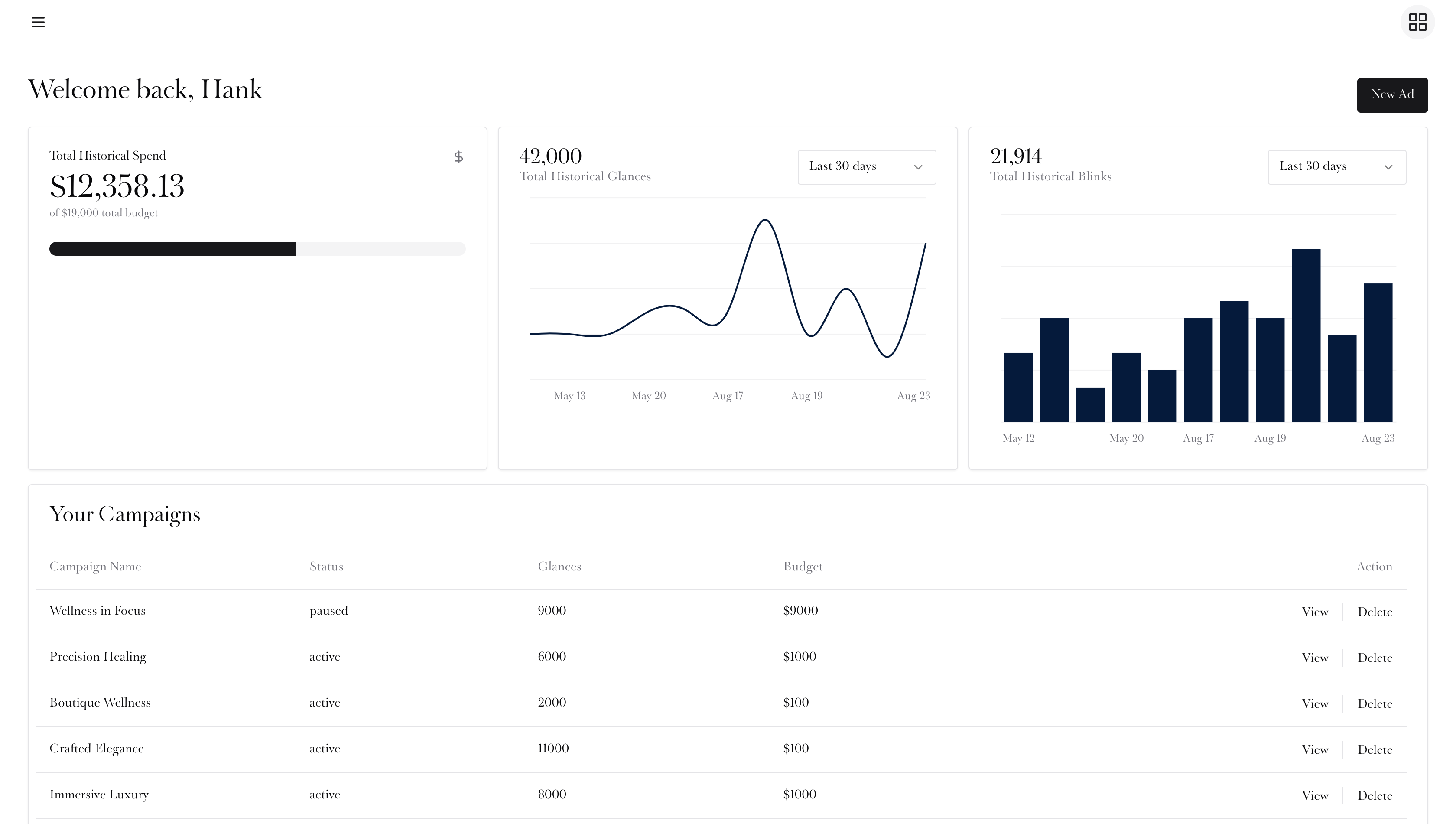Delete the Wellness in Focus campaign
The width and height of the screenshot is (1456, 824).
[x=1375, y=612]
